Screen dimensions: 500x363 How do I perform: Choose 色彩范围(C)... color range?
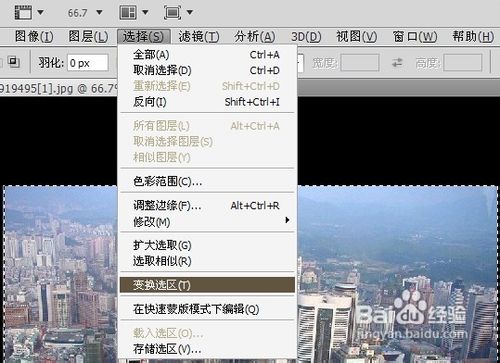point(207,181)
